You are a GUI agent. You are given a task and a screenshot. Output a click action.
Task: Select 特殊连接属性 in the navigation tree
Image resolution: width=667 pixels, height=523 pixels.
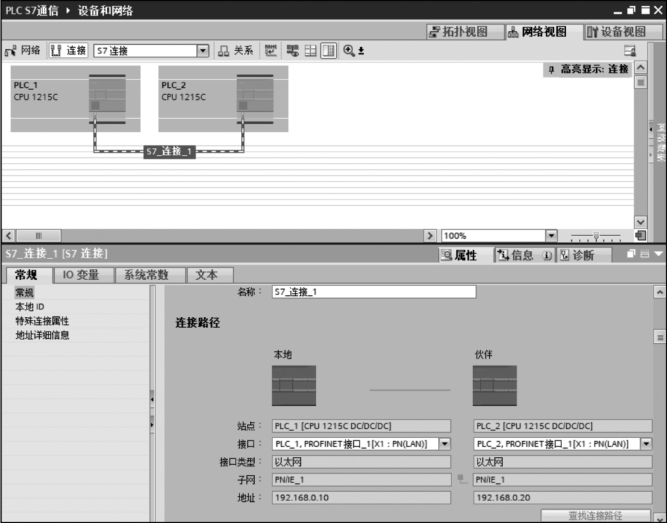point(42,321)
